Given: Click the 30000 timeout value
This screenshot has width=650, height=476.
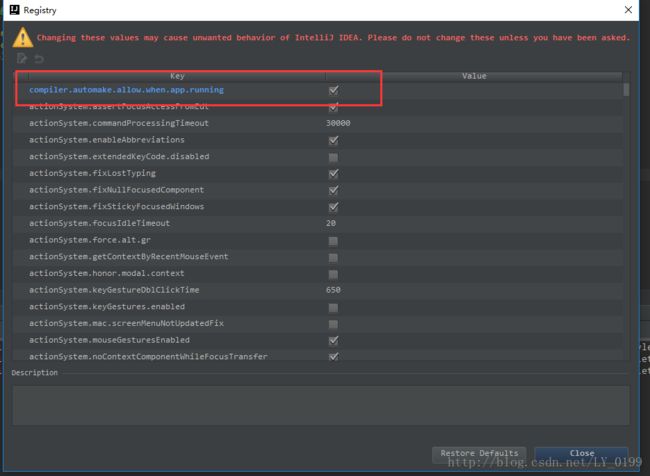Looking at the screenshot, I should (x=338, y=123).
